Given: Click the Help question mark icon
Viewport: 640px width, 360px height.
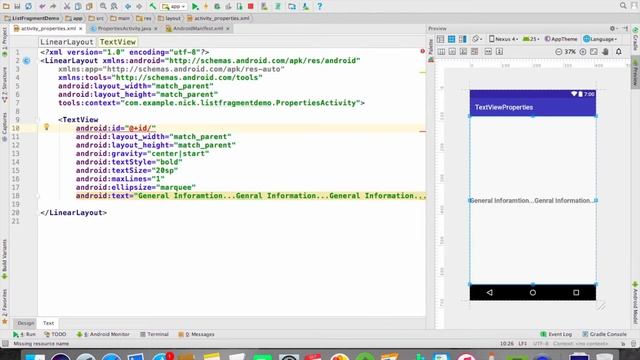Looking at the screenshot, I should [320, 6].
